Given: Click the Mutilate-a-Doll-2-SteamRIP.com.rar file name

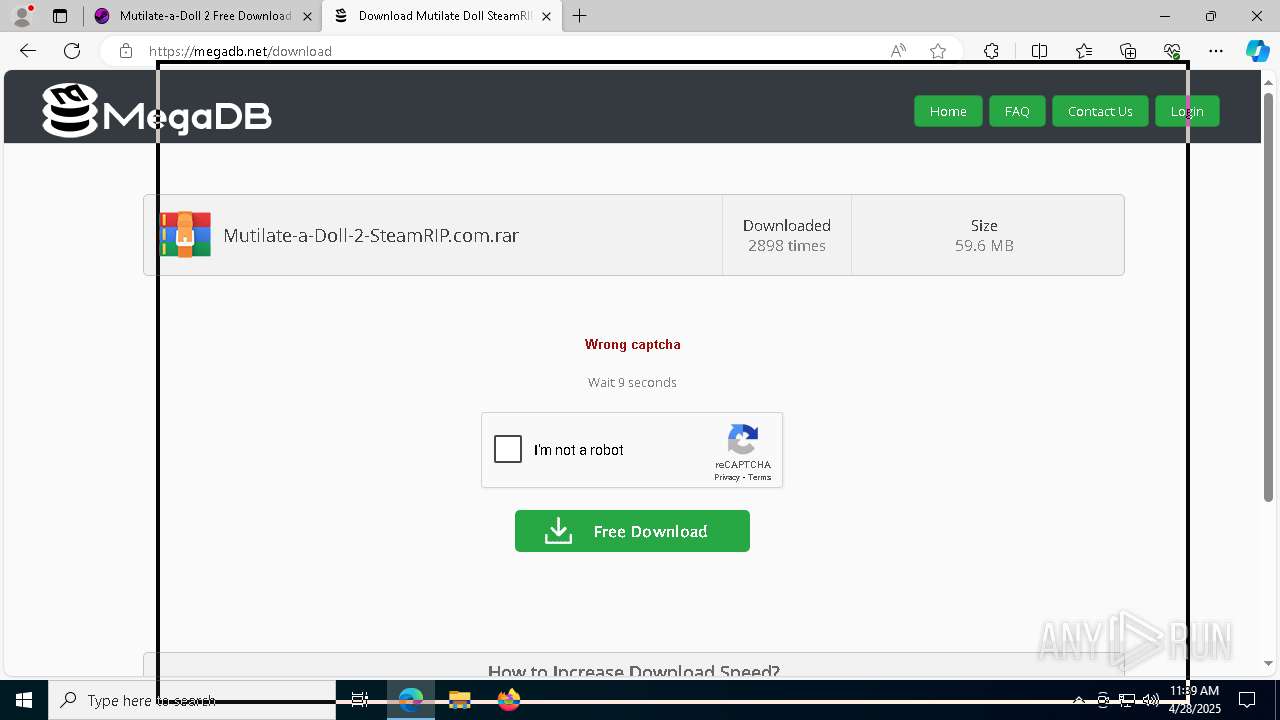Looking at the screenshot, I should [x=371, y=235].
